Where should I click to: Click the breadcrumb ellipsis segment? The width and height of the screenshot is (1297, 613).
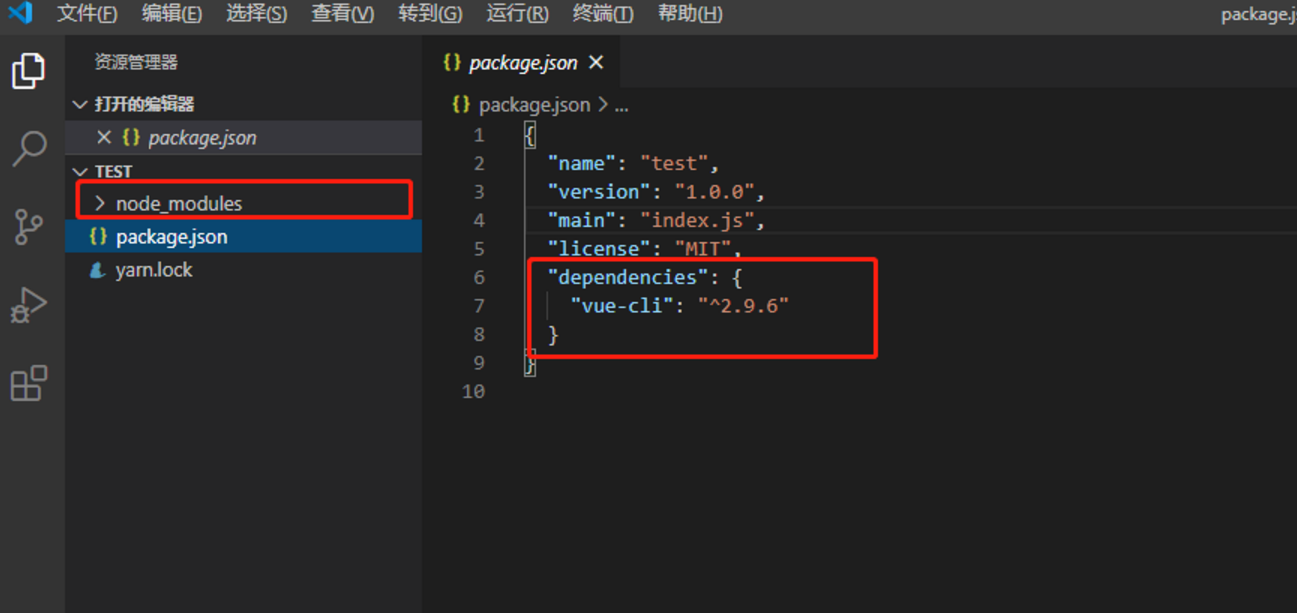pyautogui.click(x=621, y=104)
